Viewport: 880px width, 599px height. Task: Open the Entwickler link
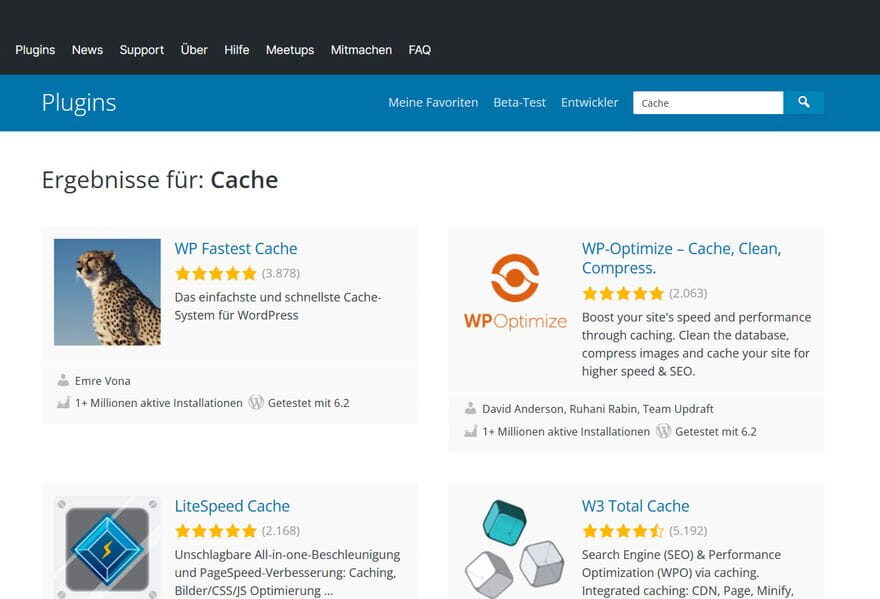(589, 103)
